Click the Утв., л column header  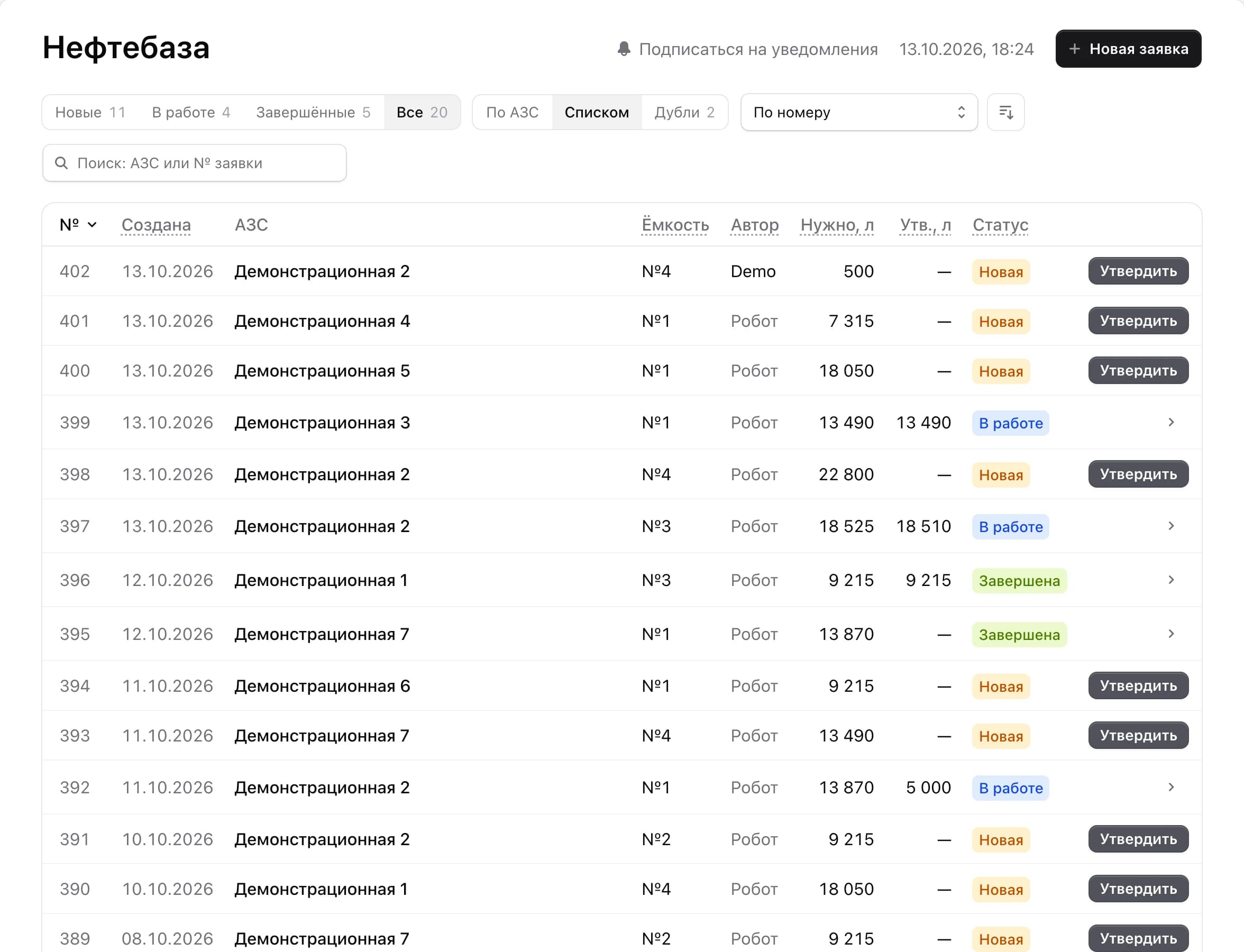tap(926, 225)
